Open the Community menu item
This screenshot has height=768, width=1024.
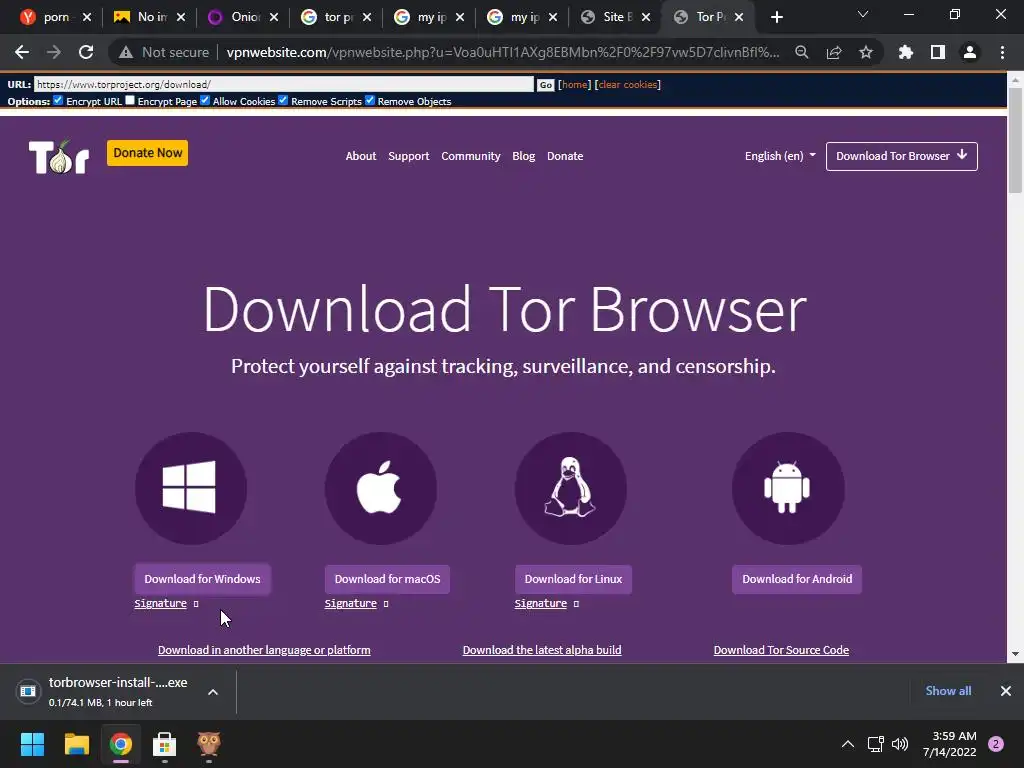pyautogui.click(x=470, y=156)
